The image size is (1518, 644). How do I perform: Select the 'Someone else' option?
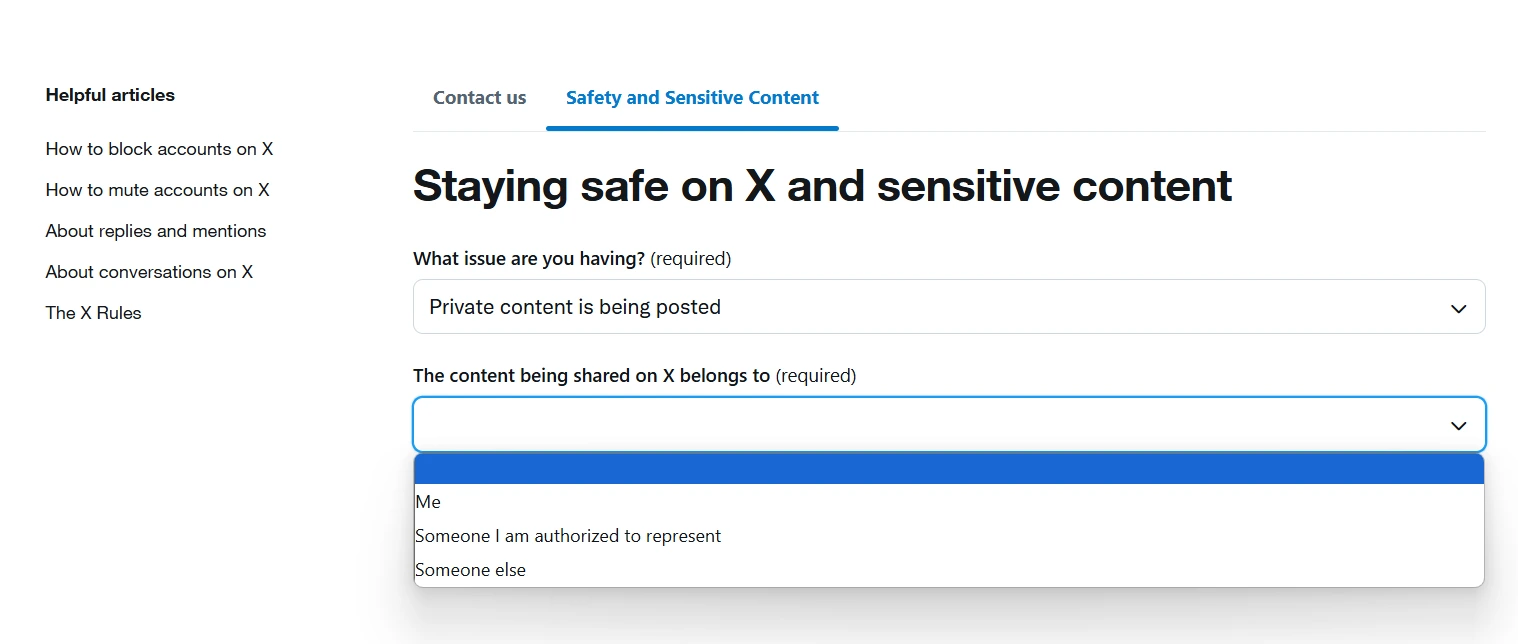(x=470, y=570)
